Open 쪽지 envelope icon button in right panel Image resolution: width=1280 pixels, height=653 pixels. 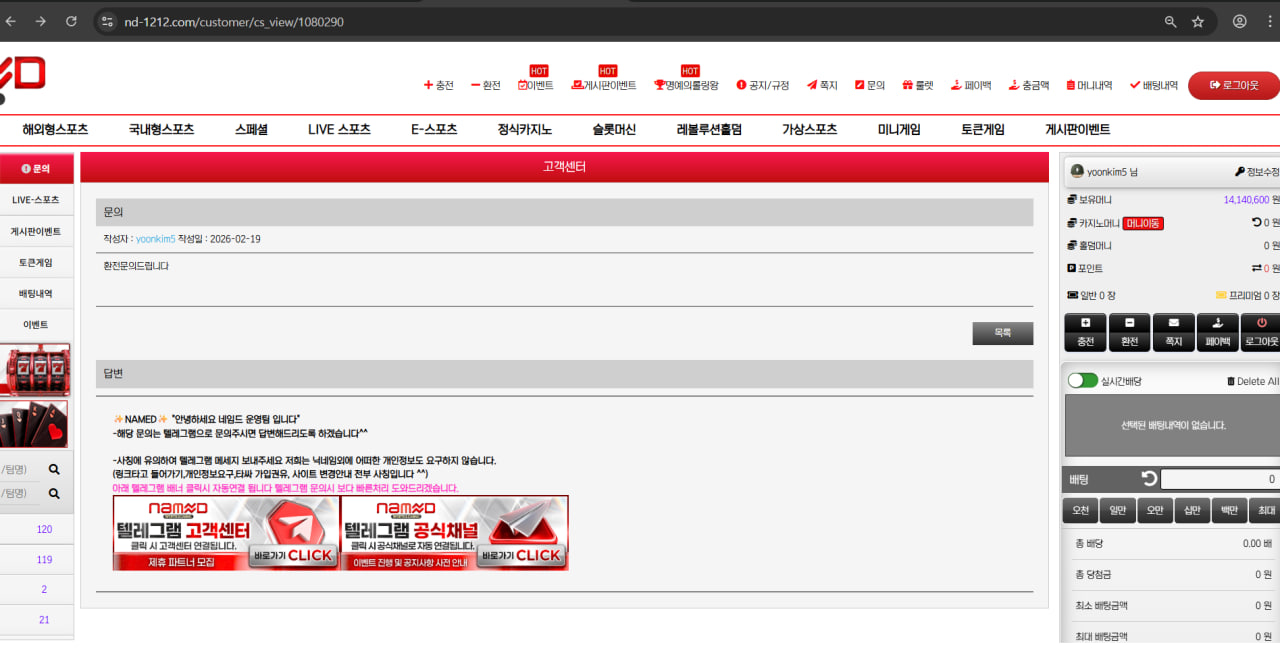tap(1173, 332)
